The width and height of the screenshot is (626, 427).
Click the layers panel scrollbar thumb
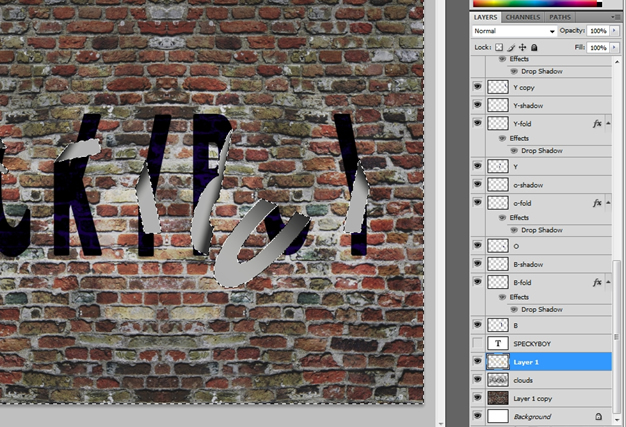pos(617,337)
